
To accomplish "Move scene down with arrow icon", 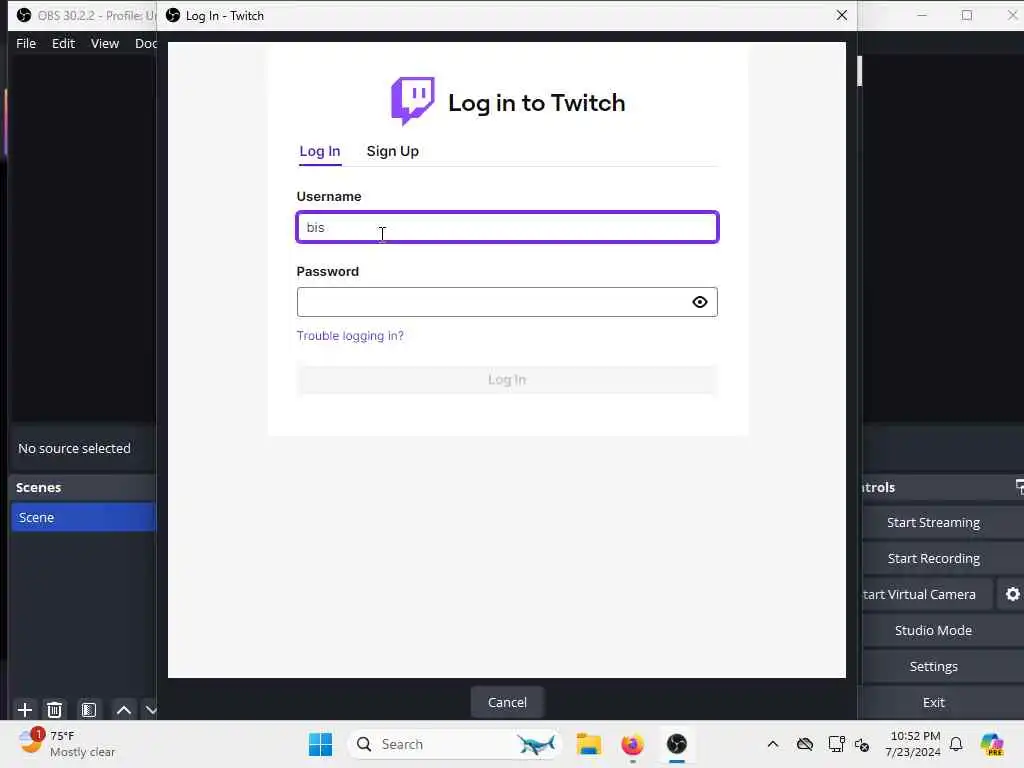I will (x=151, y=709).
